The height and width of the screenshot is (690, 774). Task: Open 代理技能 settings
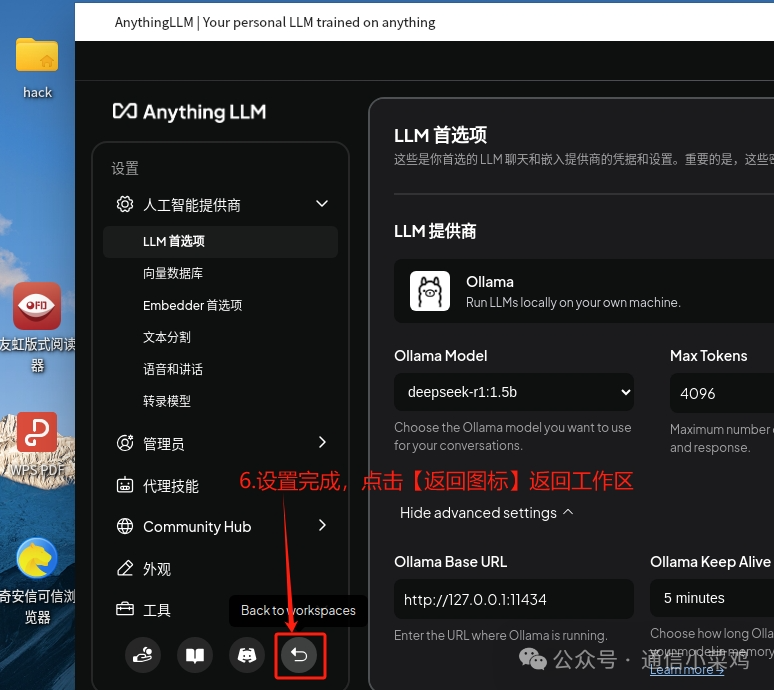[170, 486]
